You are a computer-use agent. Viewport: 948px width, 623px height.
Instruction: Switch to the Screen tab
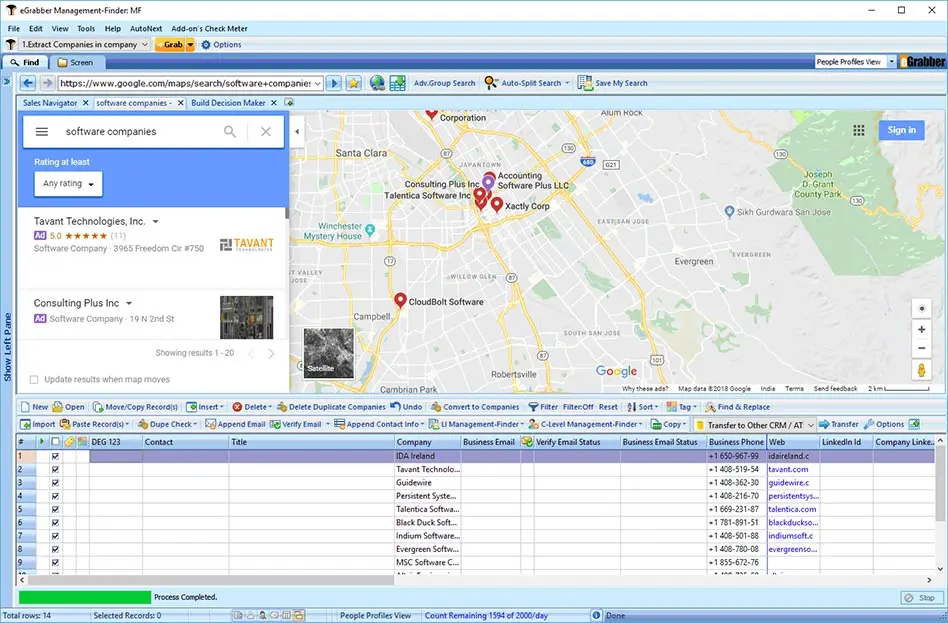coord(76,62)
